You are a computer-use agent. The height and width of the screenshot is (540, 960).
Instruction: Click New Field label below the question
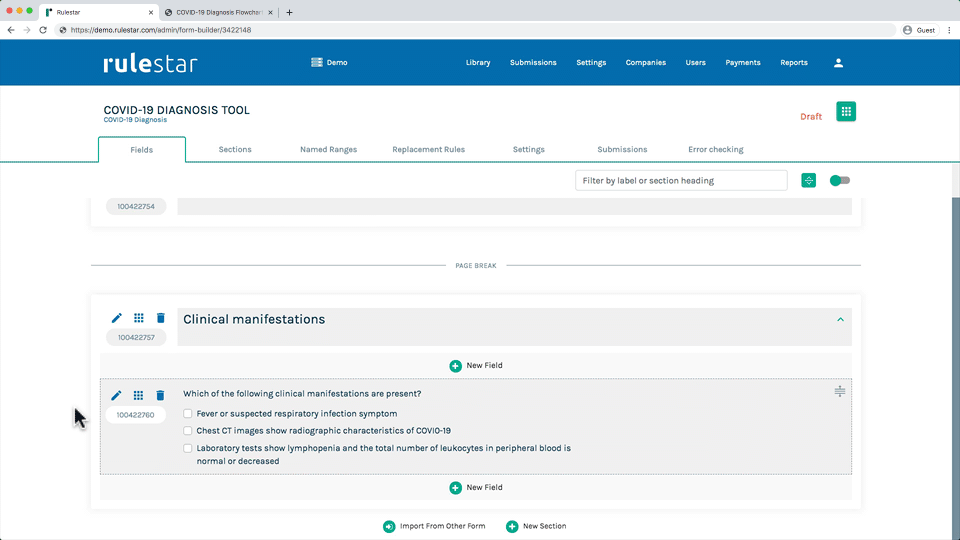click(484, 487)
